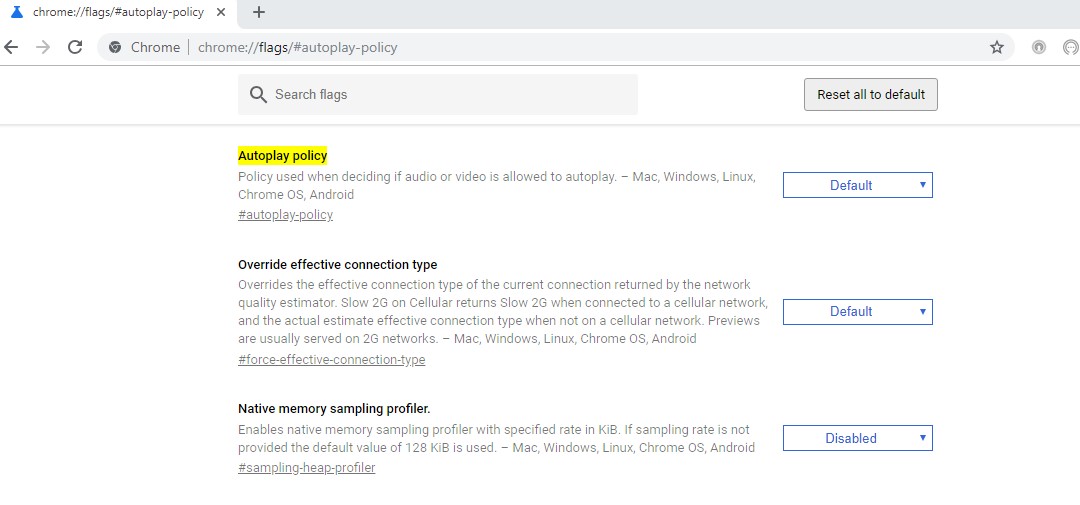Viewport: 1080px width, 505px height.
Task: Click the rightmost extension icon with three dots
Action: tap(1070, 47)
